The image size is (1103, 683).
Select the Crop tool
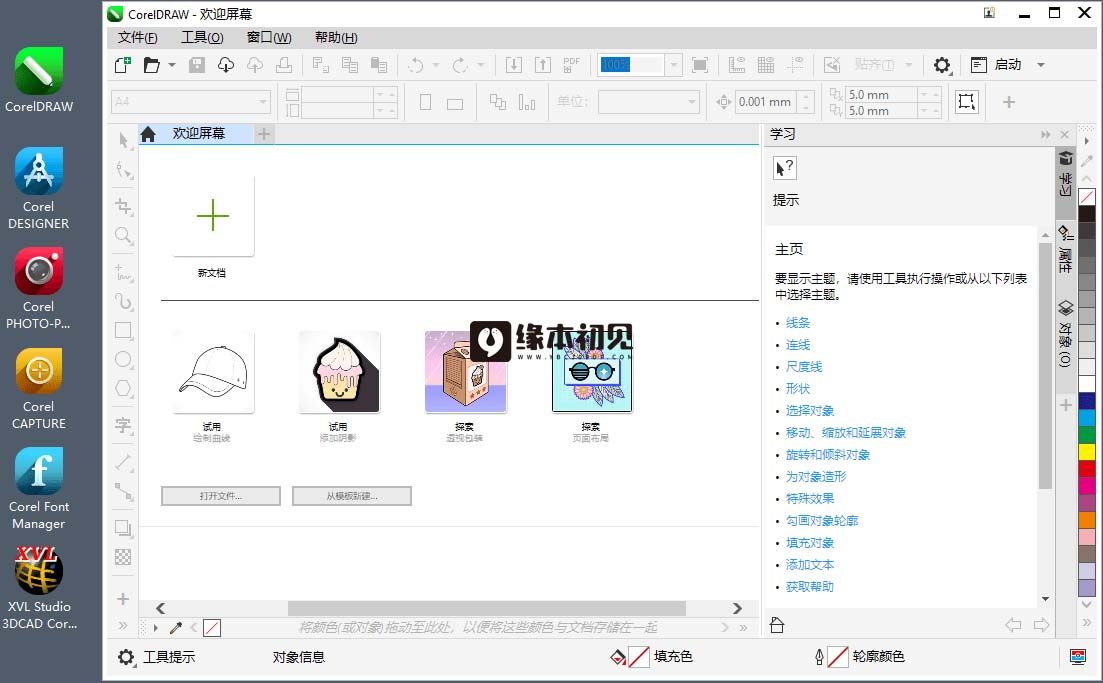pyautogui.click(x=124, y=206)
